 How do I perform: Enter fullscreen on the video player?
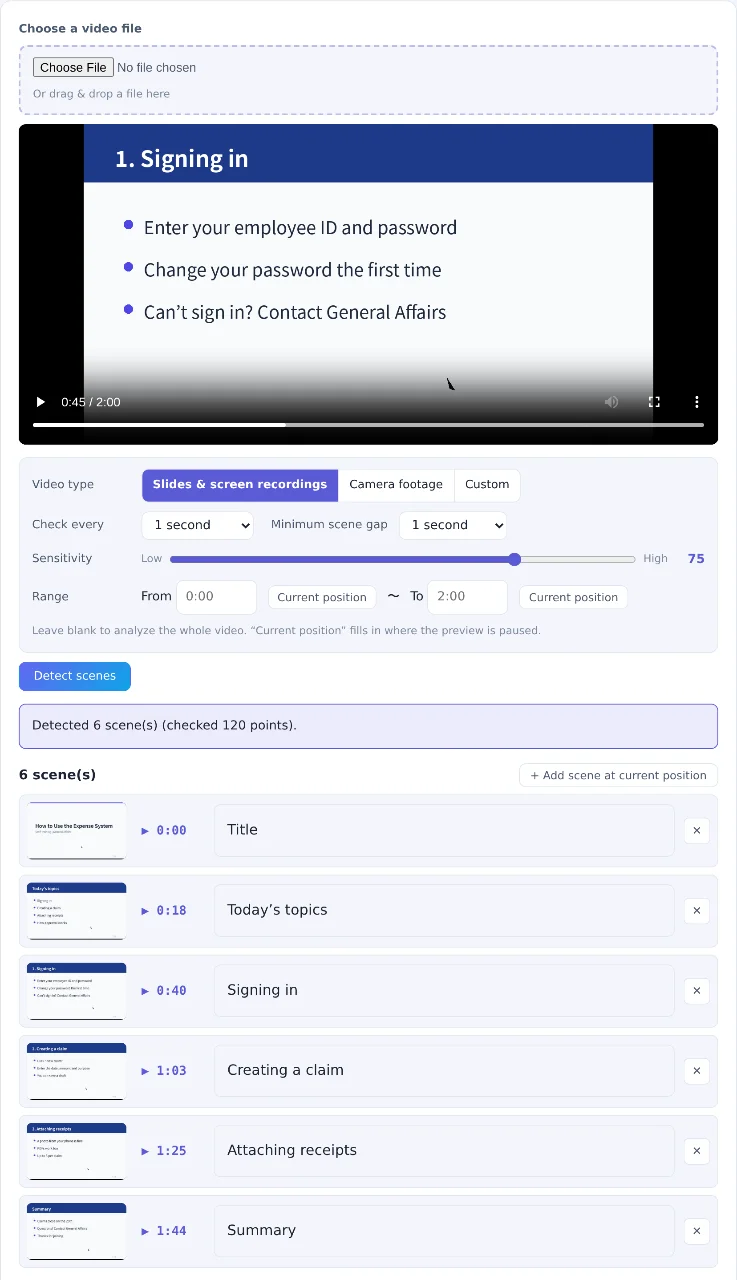(x=654, y=402)
